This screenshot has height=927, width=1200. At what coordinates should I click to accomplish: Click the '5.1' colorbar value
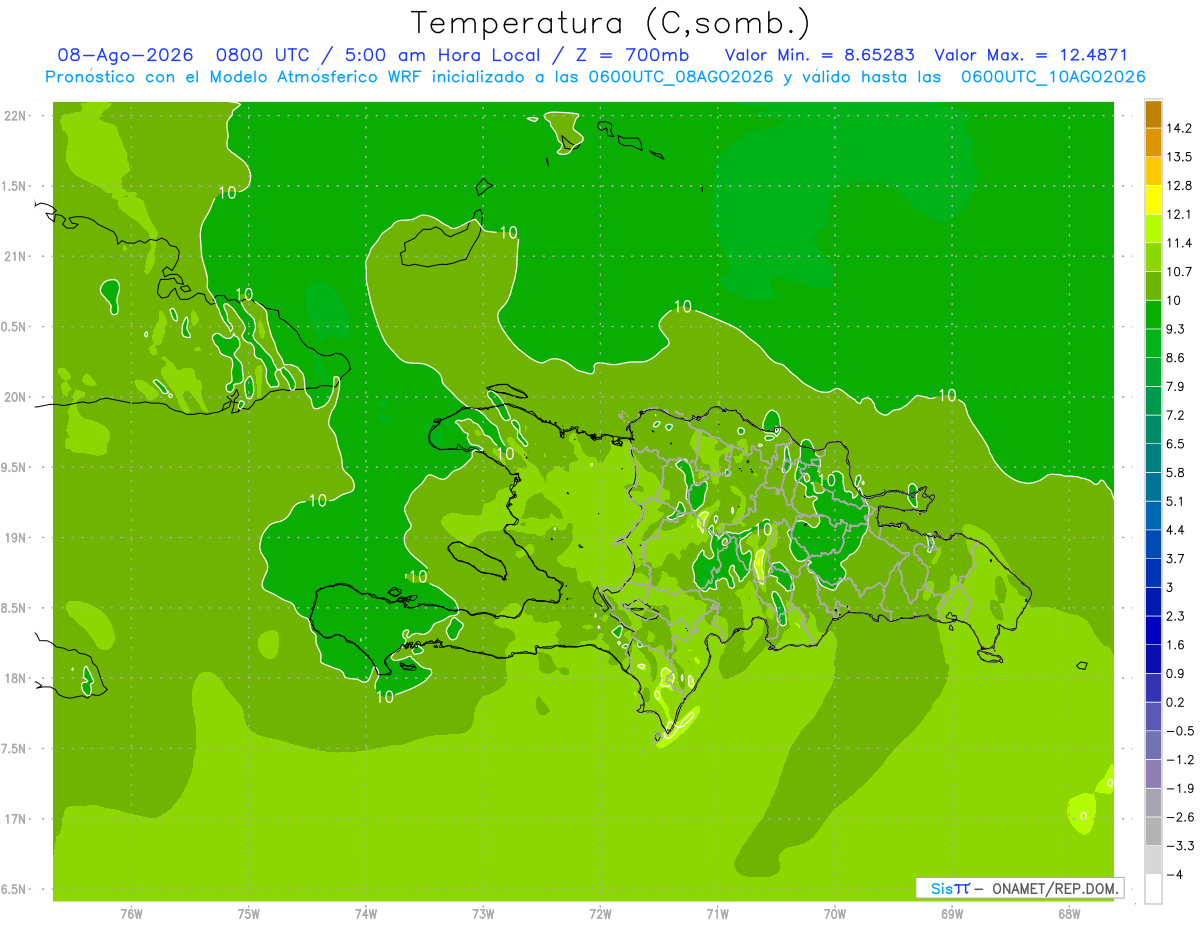pos(1177,501)
